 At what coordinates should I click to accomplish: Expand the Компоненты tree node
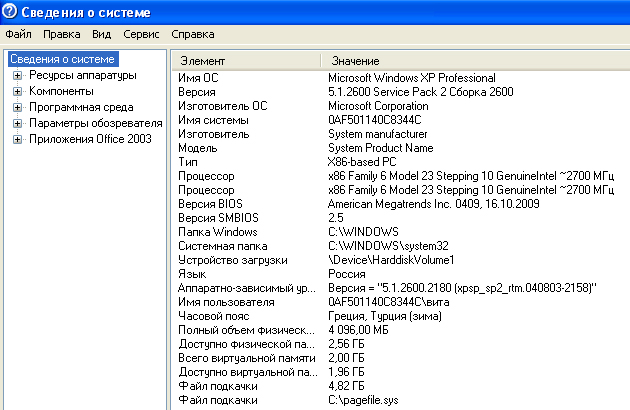click(x=17, y=91)
